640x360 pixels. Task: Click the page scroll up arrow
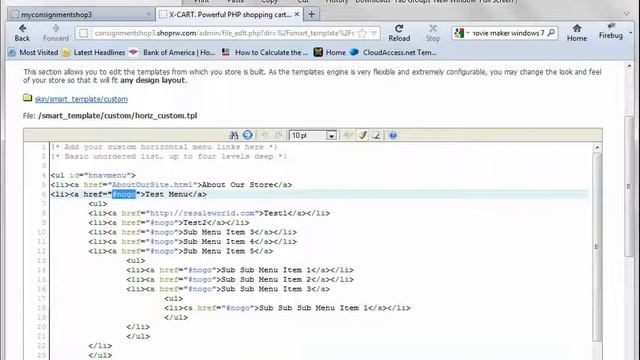tap(629, 66)
